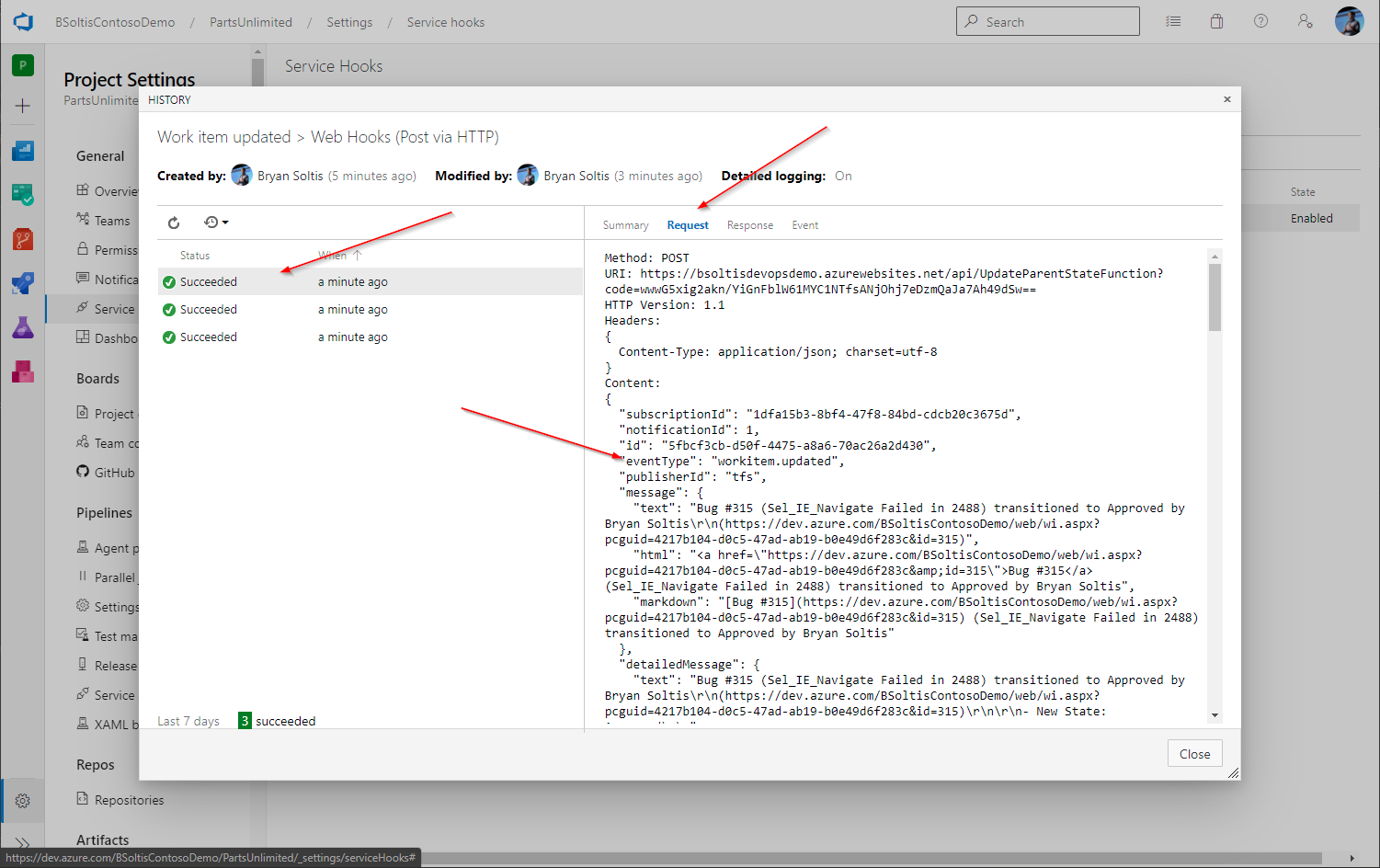This screenshot has height=868, width=1380.
Task: Open history time range dropdown
Action: coord(216,223)
